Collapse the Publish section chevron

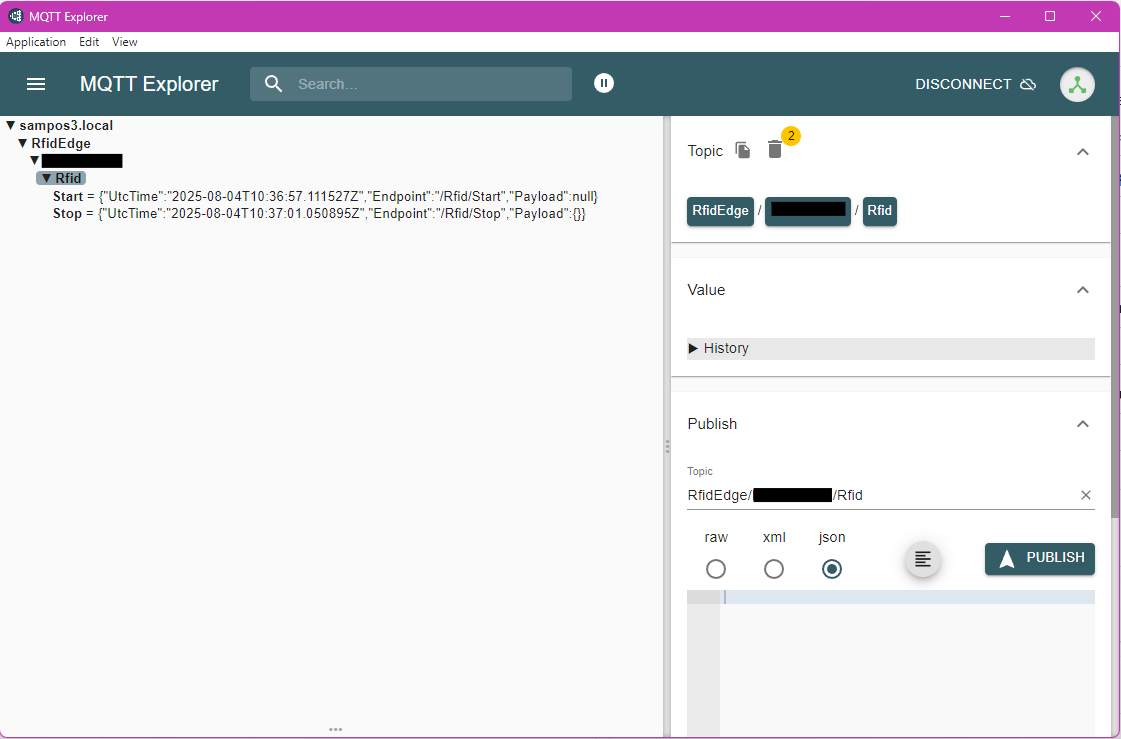coord(1082,424)
